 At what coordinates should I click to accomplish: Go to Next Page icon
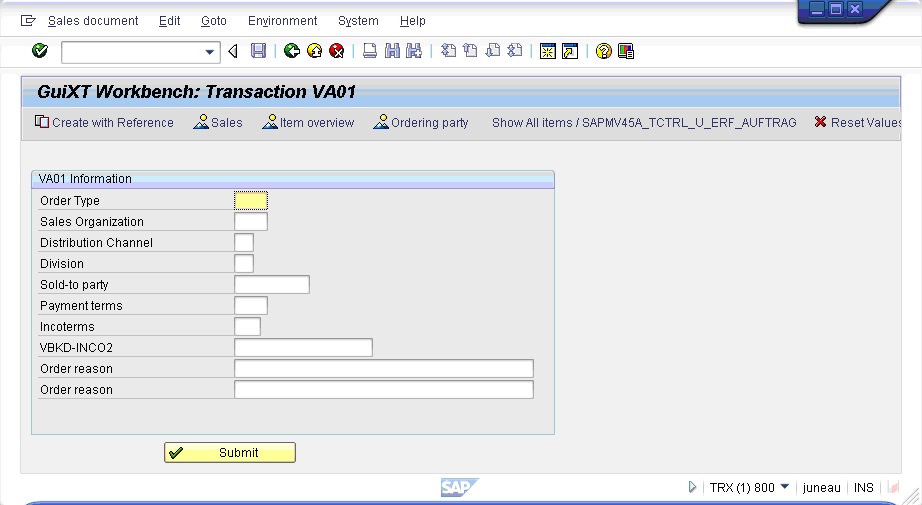coord(493,51)
